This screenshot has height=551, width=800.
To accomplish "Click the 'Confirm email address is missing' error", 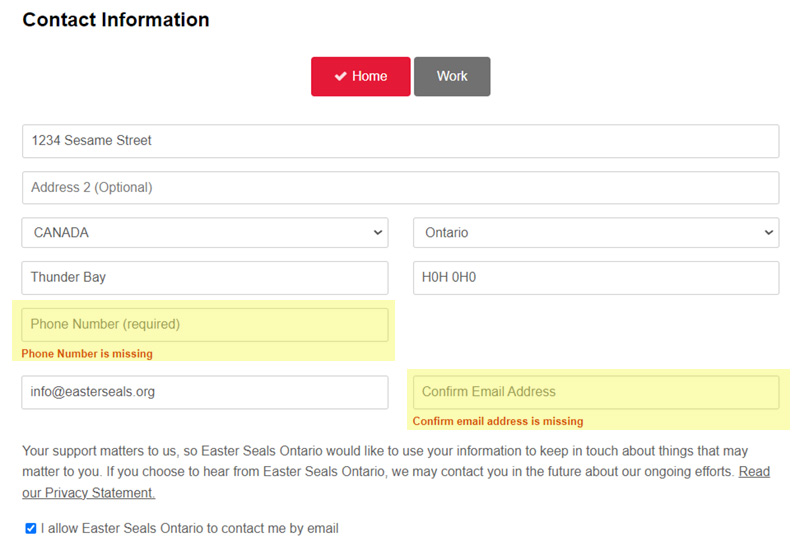I will 497,421.
